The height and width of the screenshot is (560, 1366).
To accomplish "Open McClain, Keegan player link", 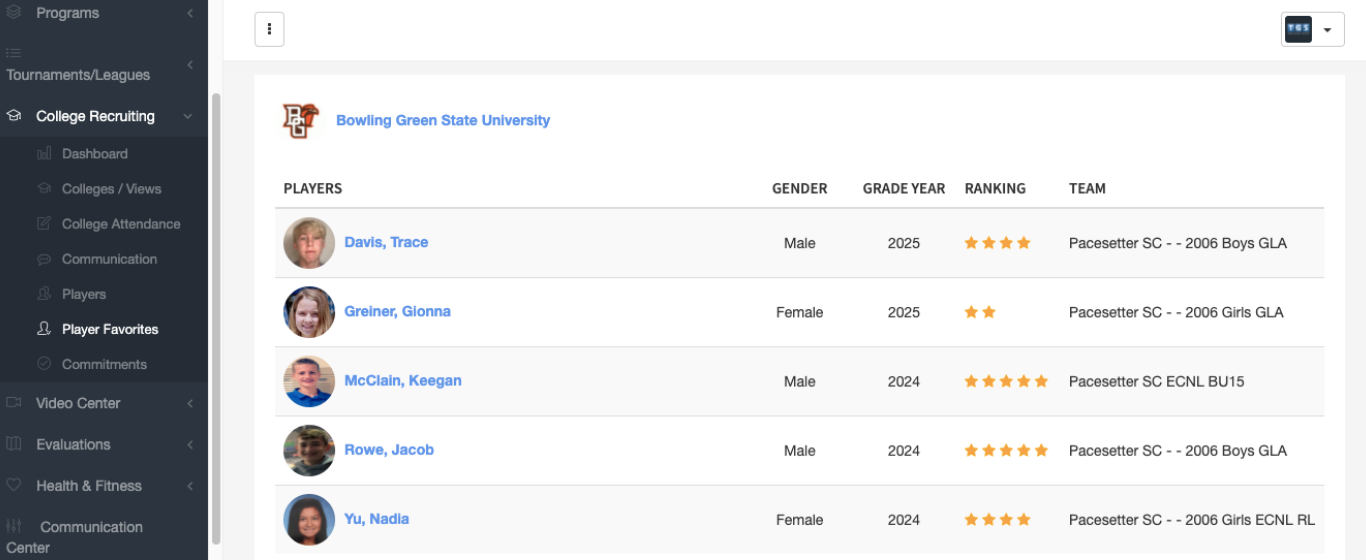I will click(x=403, y=380).
